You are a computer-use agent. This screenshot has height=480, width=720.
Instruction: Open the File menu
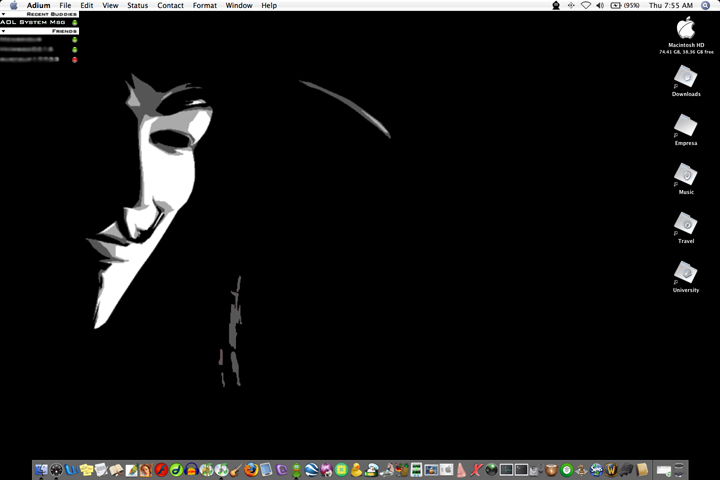[65, 6]
